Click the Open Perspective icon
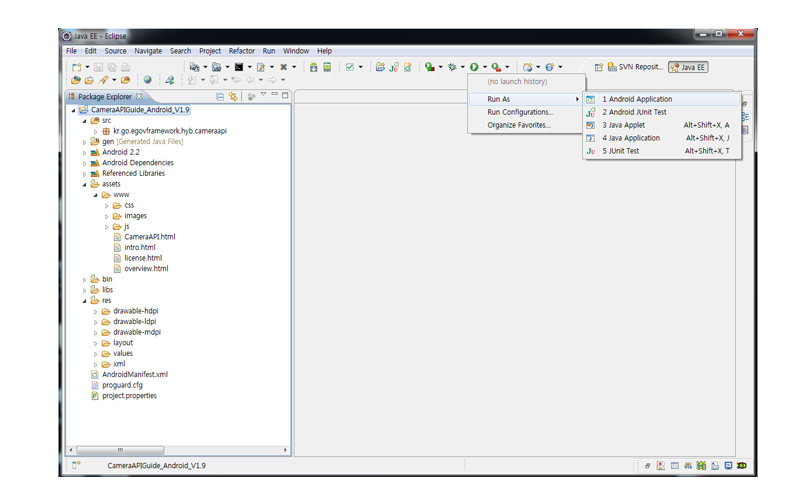The width and height of the screenshot is (800, 500). 598,67
